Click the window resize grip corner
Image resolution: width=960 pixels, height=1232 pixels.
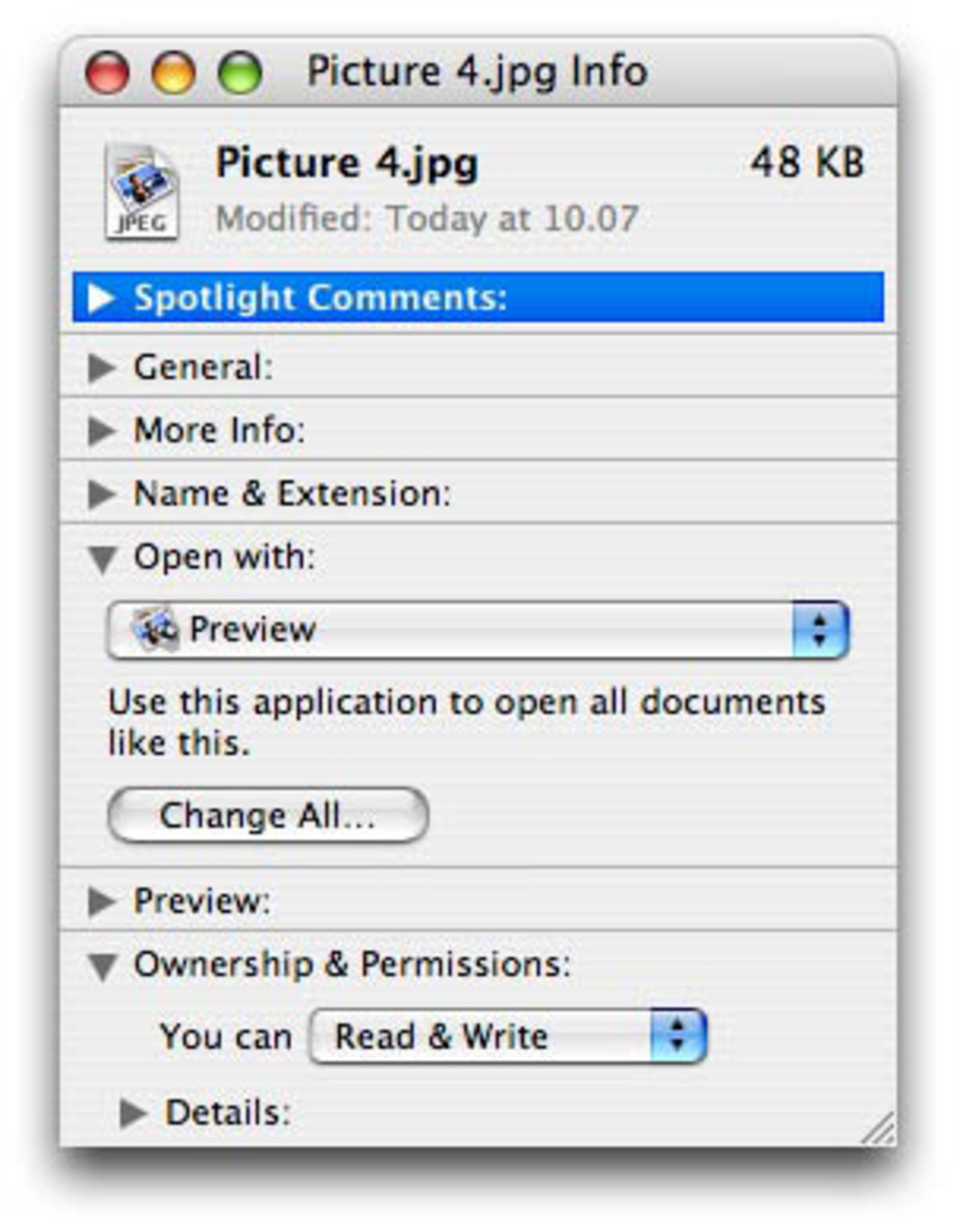pos(880,1129)
